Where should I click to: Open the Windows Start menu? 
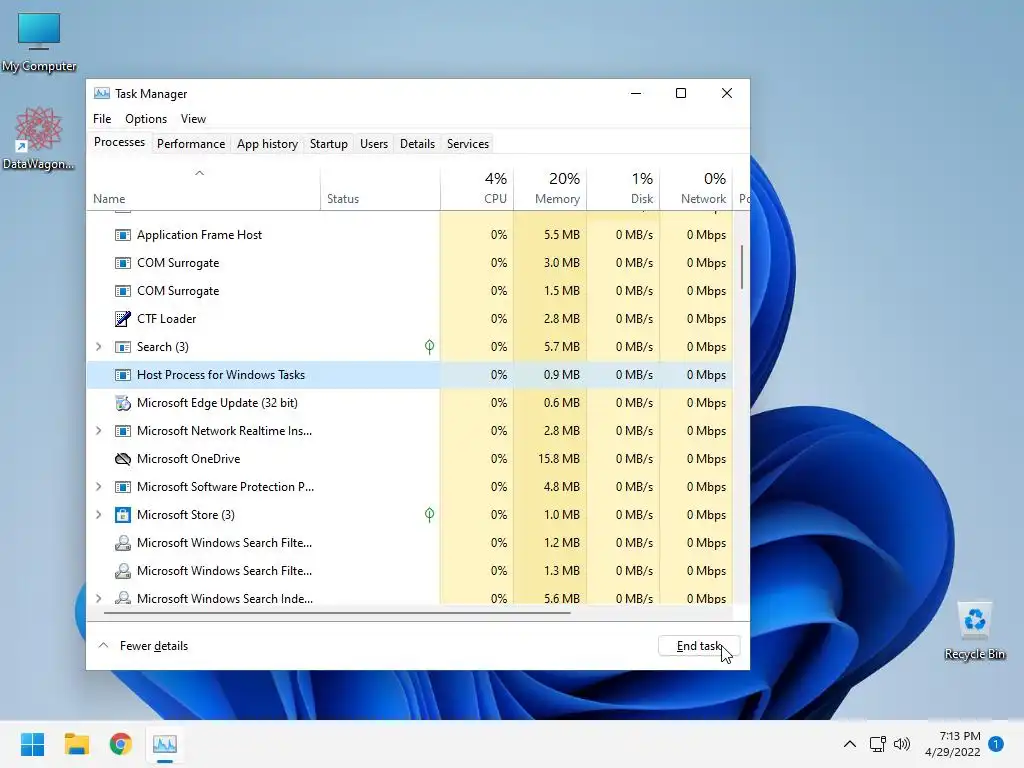coord(32,744)
